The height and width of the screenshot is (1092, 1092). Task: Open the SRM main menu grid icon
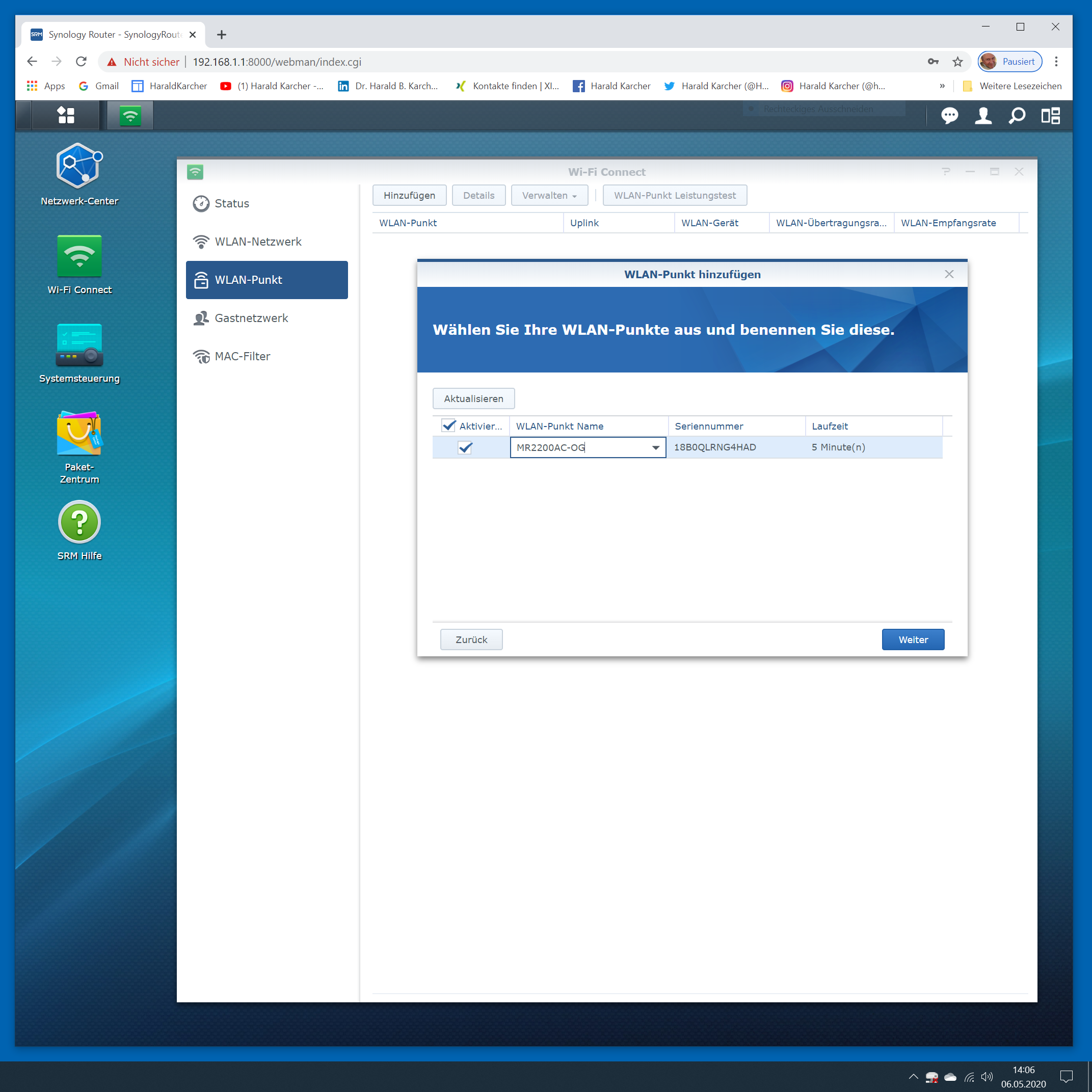(x=66, y=116)
